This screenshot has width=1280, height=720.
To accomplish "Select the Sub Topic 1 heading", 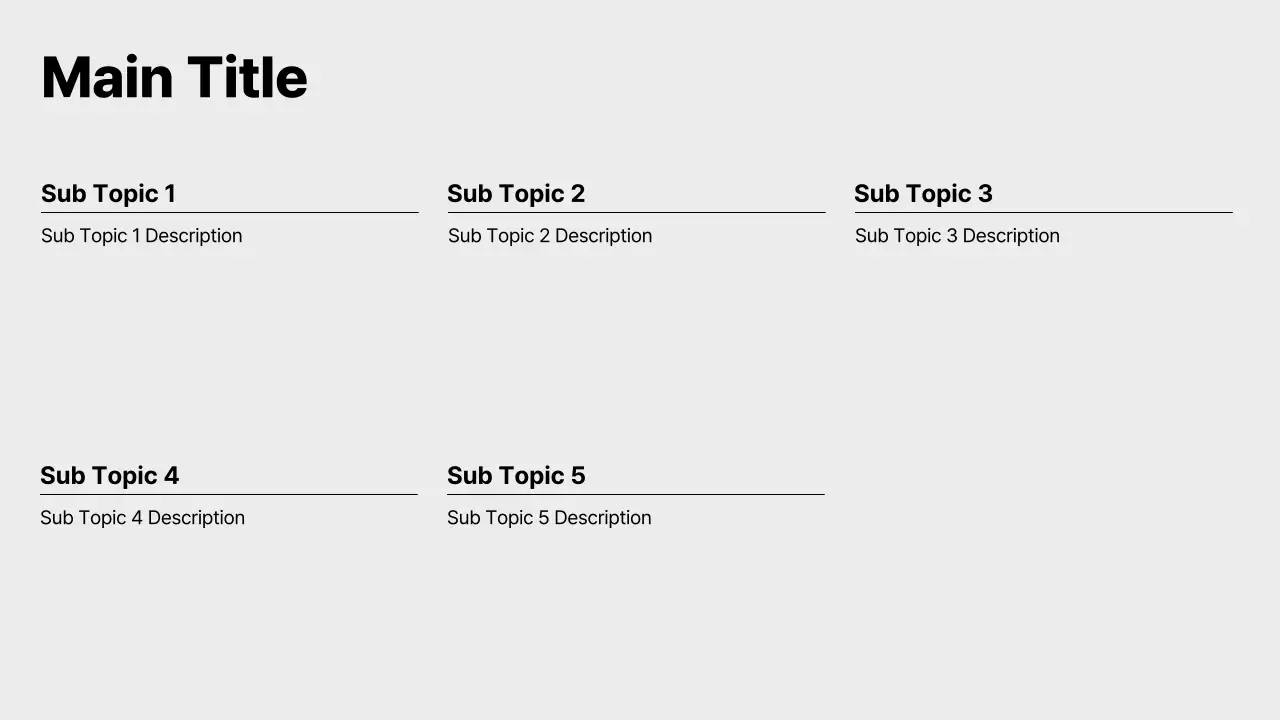I will (x=108, y=194).
